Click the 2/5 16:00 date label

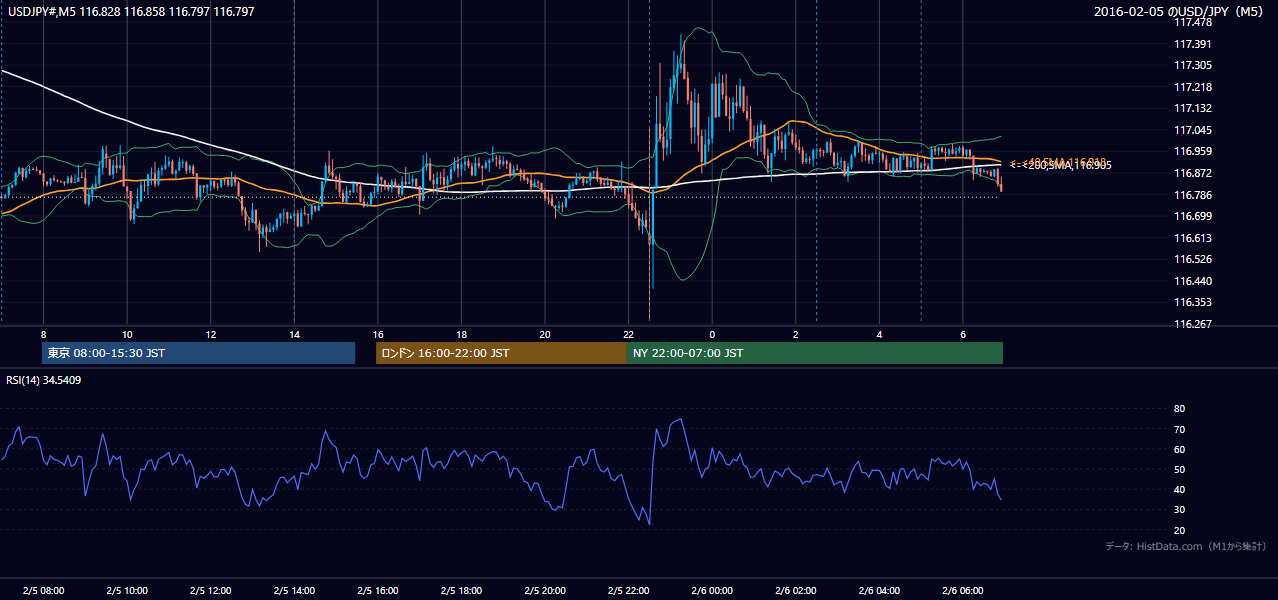378,590
